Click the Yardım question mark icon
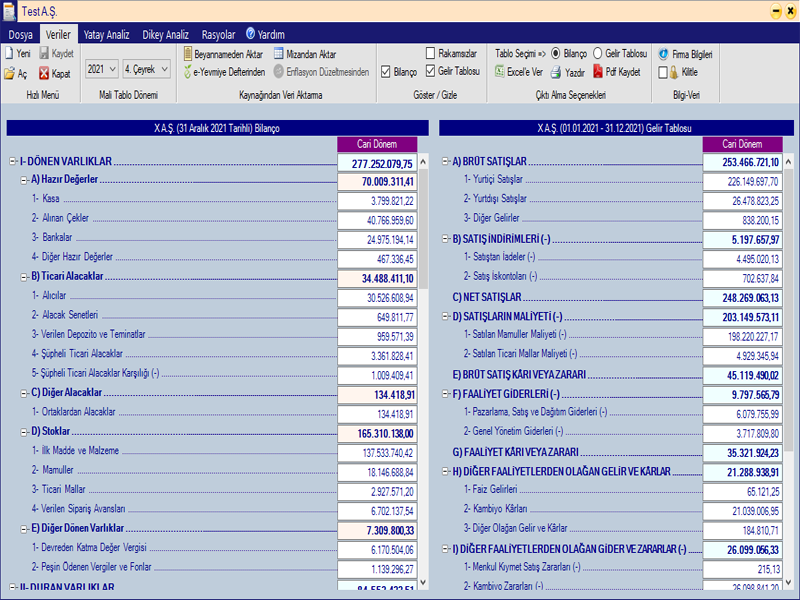 (x=251, y=34)
